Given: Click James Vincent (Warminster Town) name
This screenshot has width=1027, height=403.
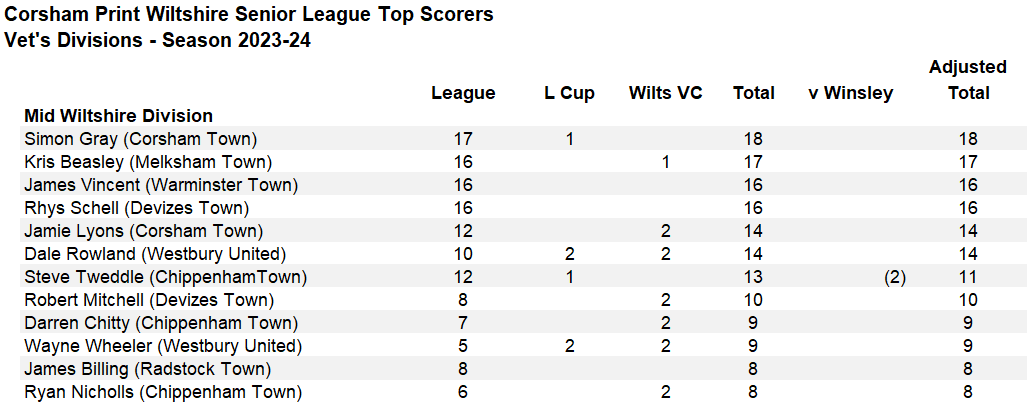Looking at the screenshot, I should (x=160, y=185).
